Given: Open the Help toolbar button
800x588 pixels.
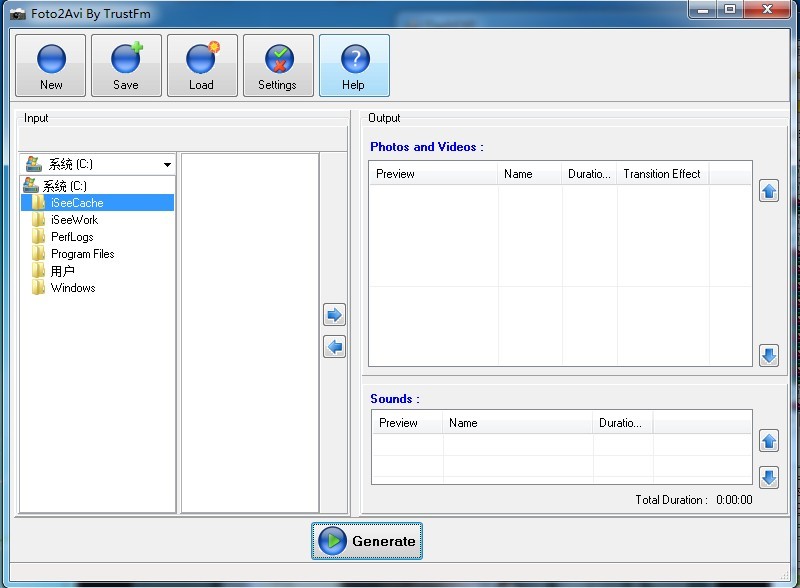Looking at the screenshot, I should coord(354,66).
